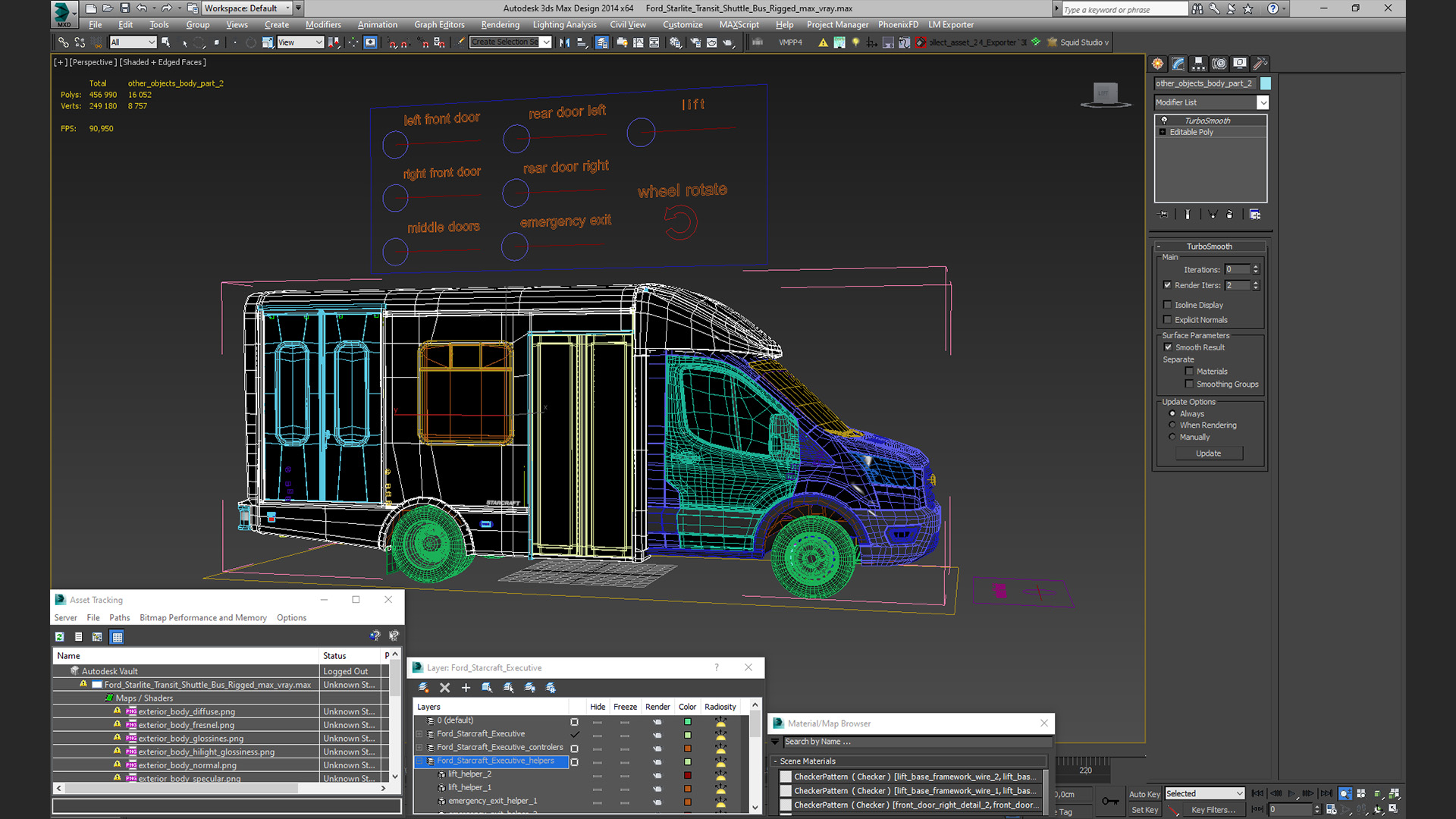This screenshot has height=819, width=1456.
Task: Click the Auto Key button
Action: click(1144, 794)
